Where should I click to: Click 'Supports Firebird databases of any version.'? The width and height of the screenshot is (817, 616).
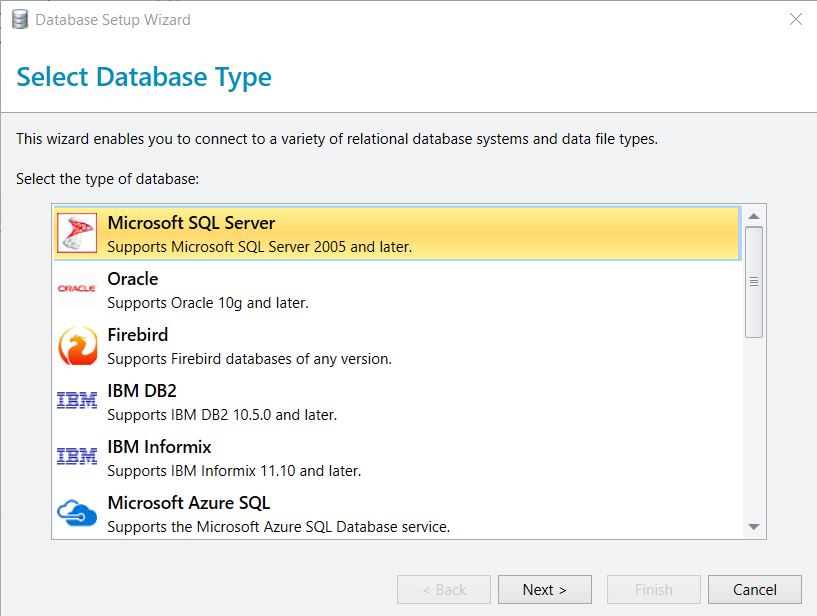[249, 359]
